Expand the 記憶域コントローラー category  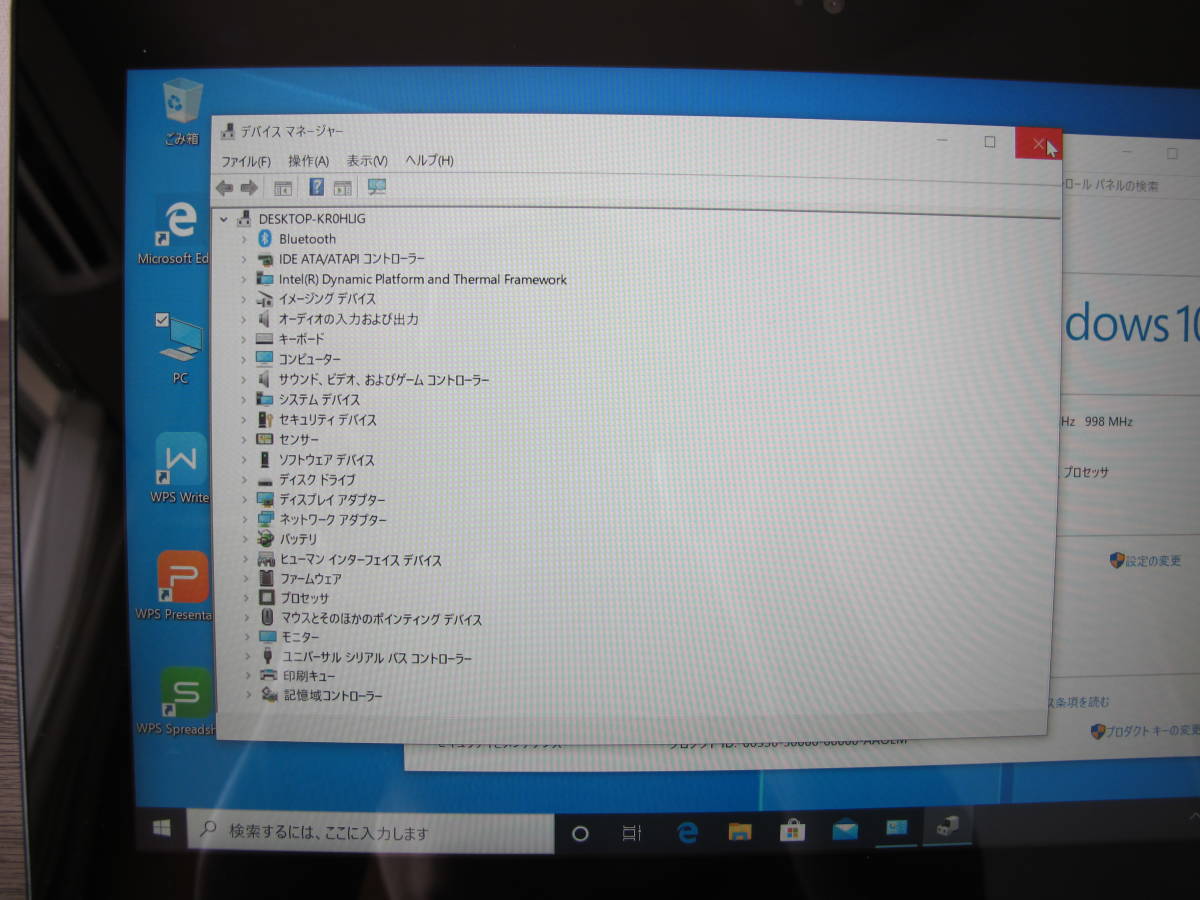(x=248, y=695)
